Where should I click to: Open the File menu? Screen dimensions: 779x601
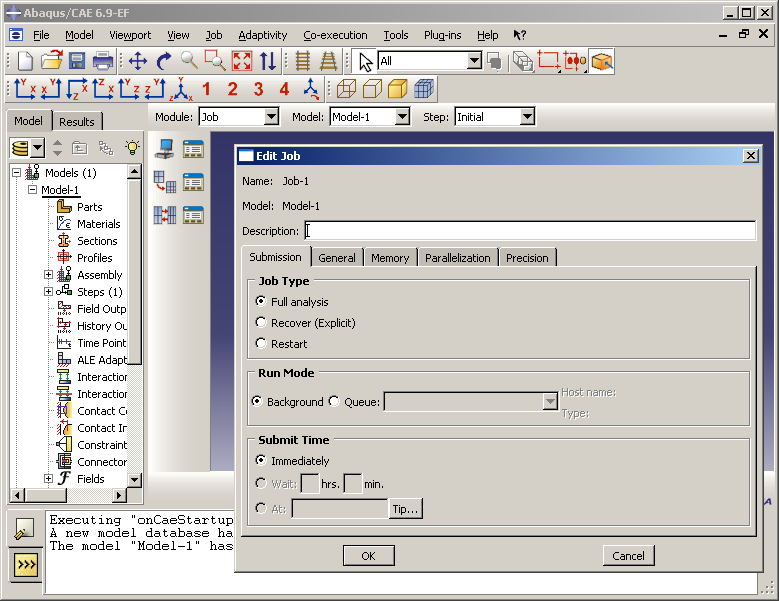click(41, 35)
